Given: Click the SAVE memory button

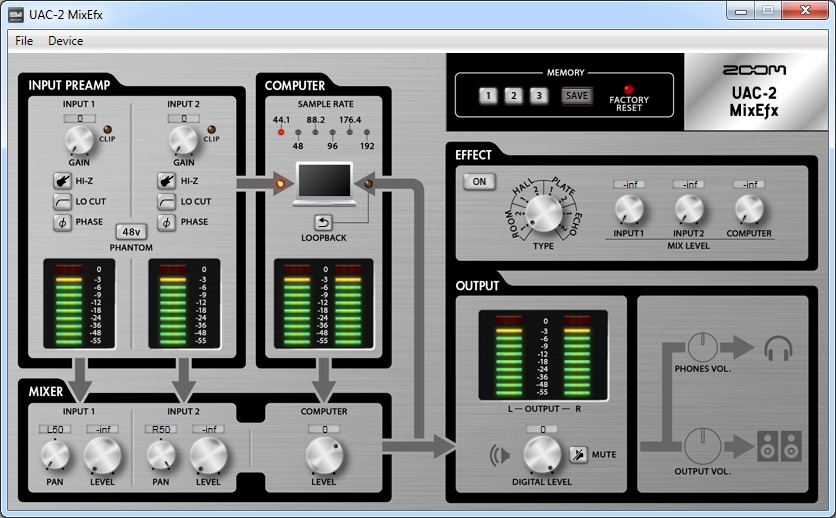Looking at the screenshot, I should click(576, 96).
